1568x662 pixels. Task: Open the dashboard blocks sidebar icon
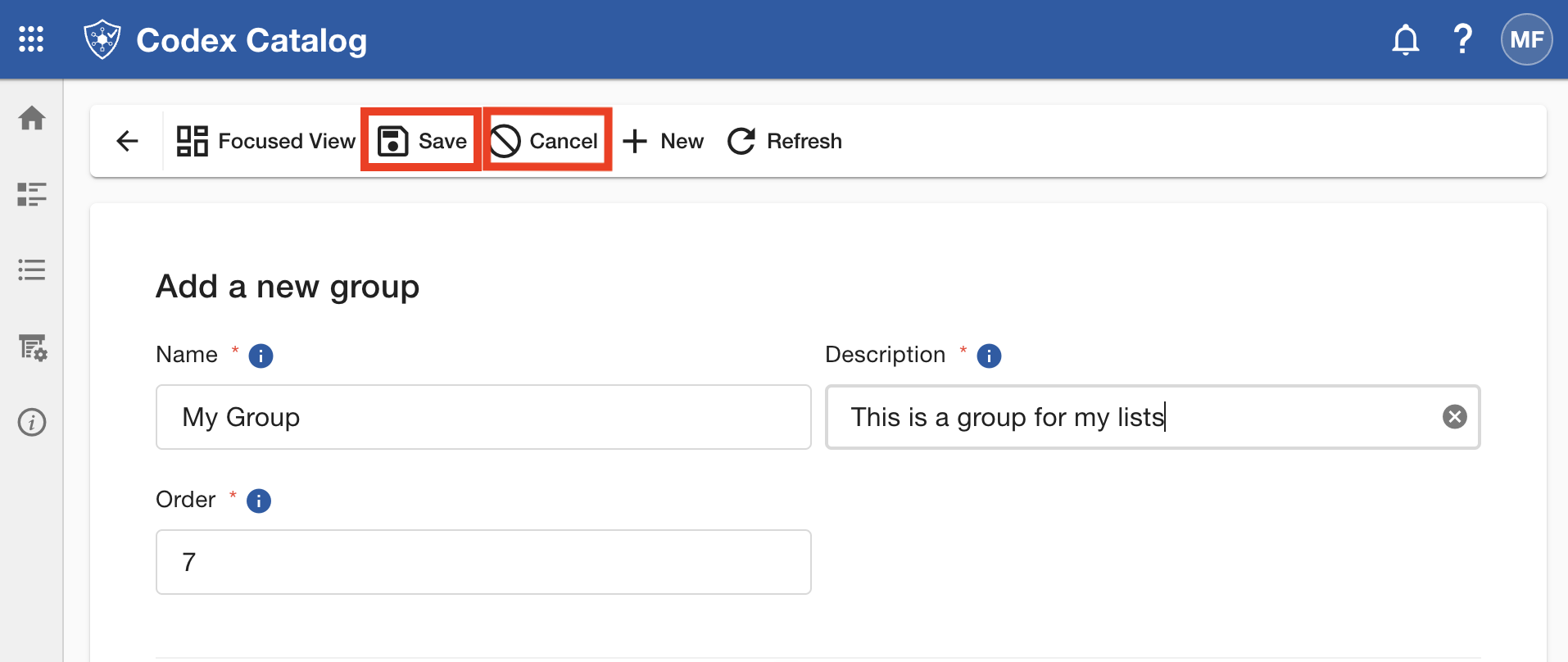32,194
